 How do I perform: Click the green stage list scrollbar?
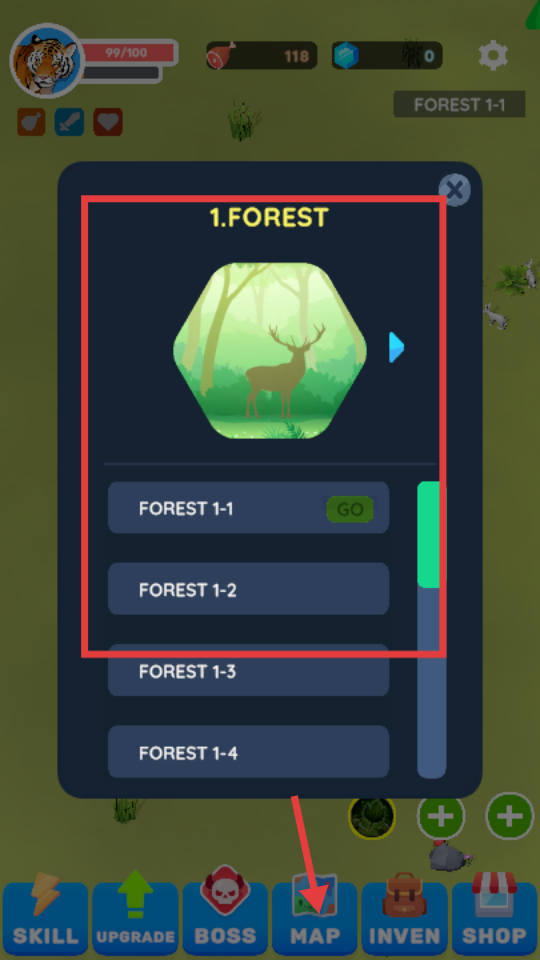[429, 534]
